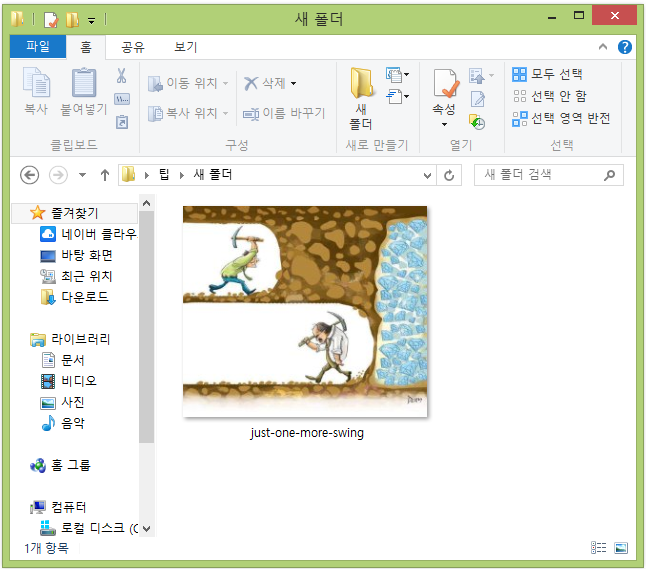Open the Delete (삭제) dropdown arrow
The width and height of the screenshot is (646, 569).
293,84
